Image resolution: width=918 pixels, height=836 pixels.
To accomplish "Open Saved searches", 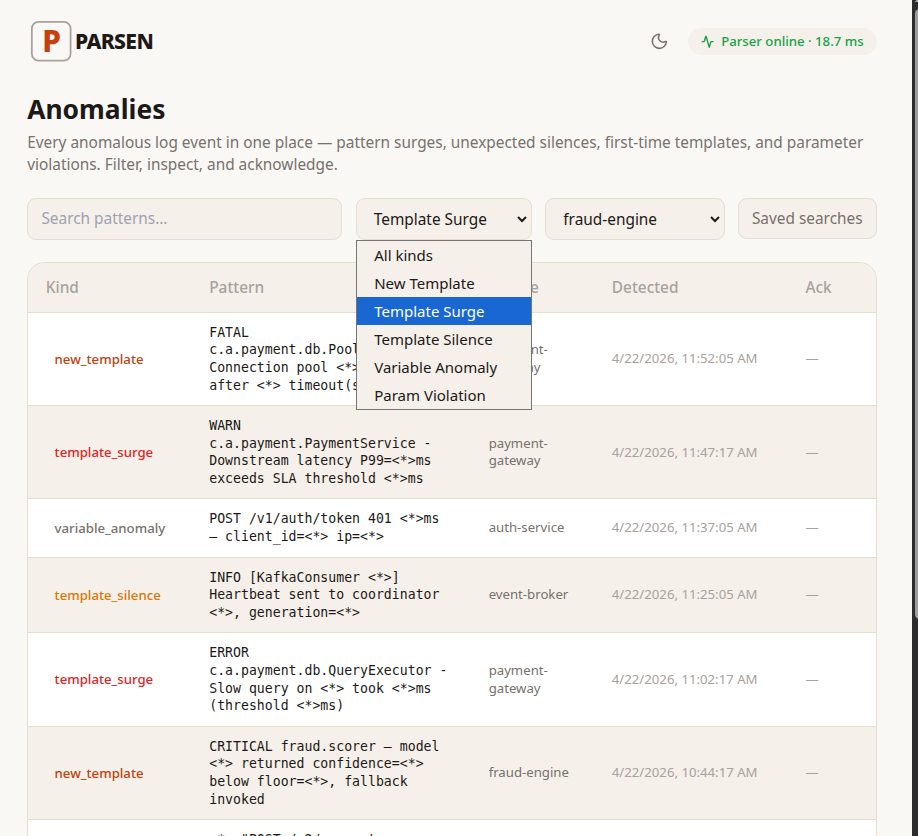I will coord(807,218).
